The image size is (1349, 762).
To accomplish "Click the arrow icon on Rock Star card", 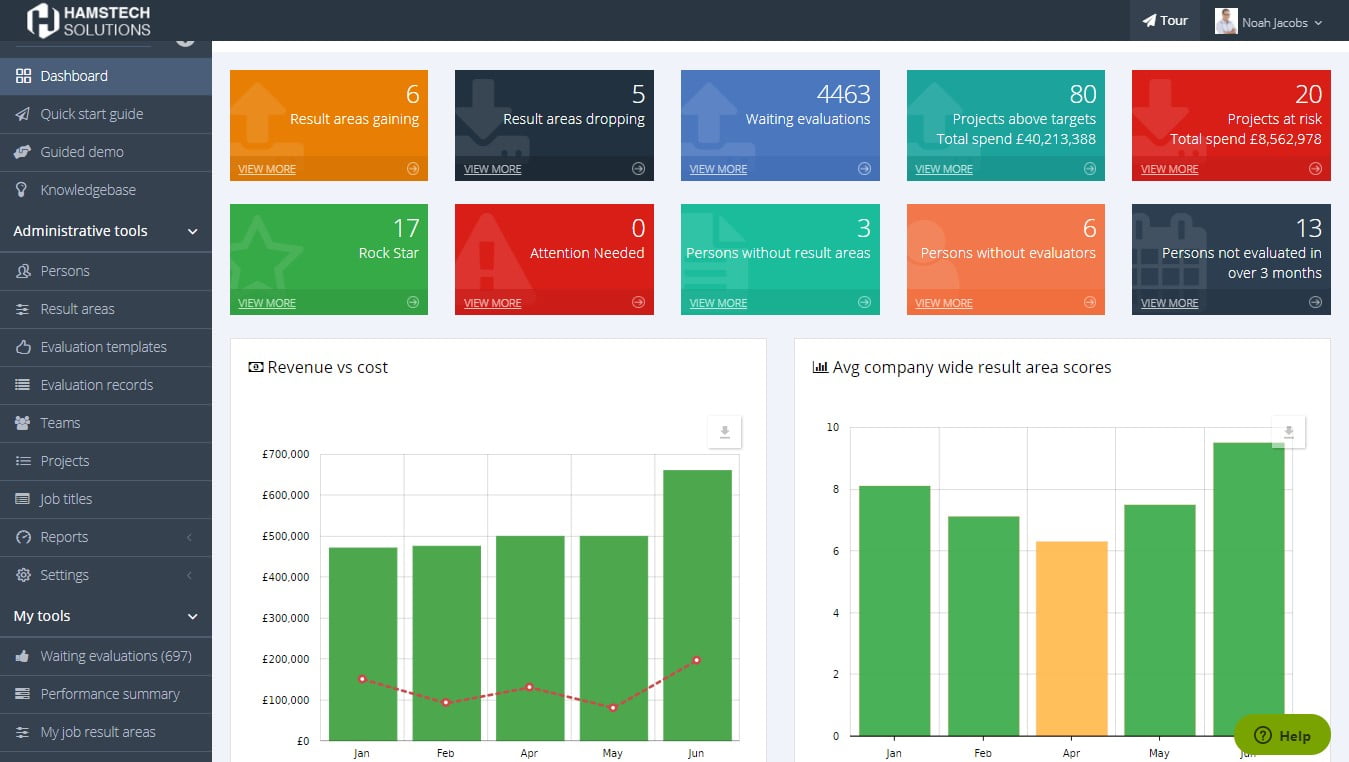I will coord(413,303).
